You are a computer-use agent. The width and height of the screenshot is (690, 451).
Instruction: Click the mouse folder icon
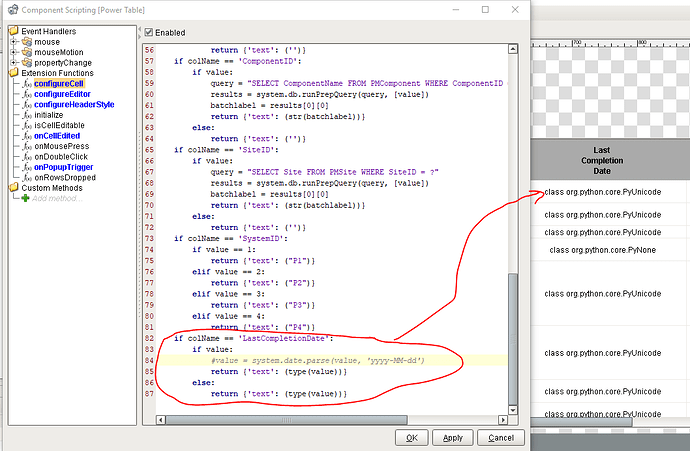[27, 41]
